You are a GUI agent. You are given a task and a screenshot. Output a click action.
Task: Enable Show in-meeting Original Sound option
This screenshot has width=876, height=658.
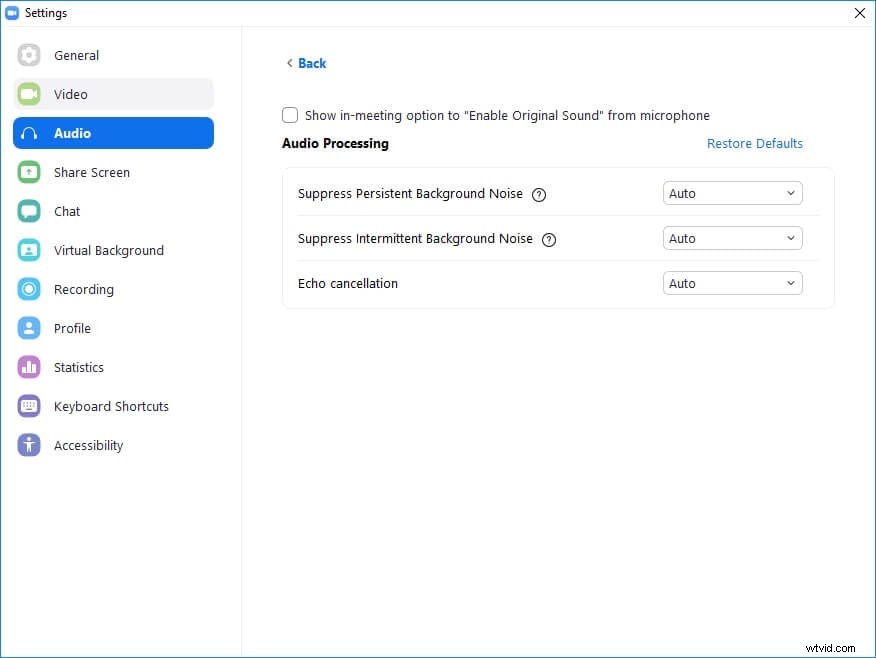[x=290, y=115]
